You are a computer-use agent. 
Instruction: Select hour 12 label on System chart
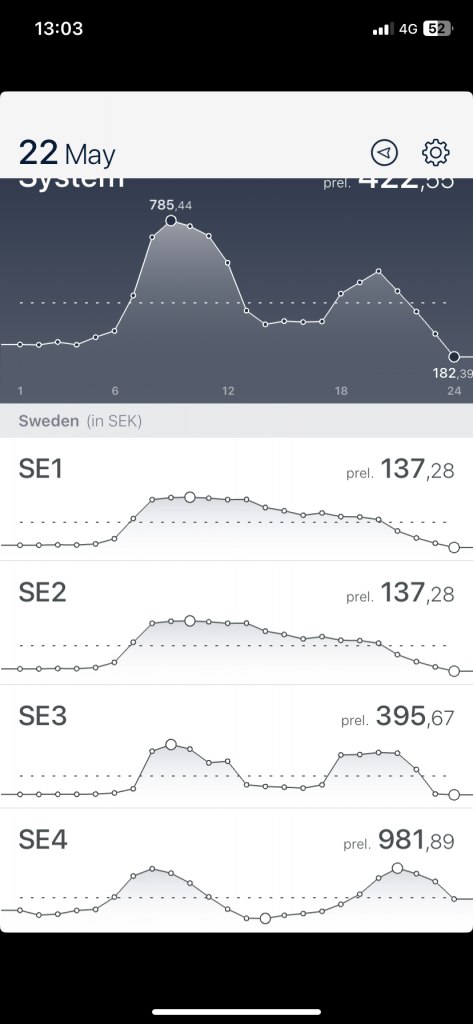pos(227,391)
